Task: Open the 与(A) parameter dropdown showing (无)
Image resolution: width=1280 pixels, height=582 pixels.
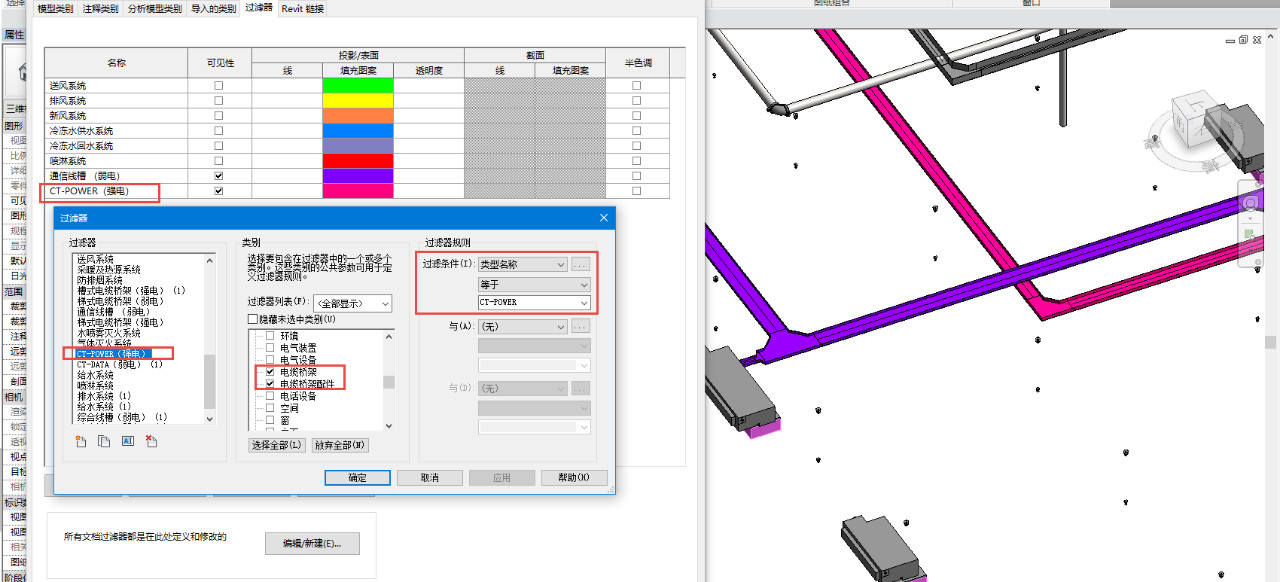Action: click(522, 327)
